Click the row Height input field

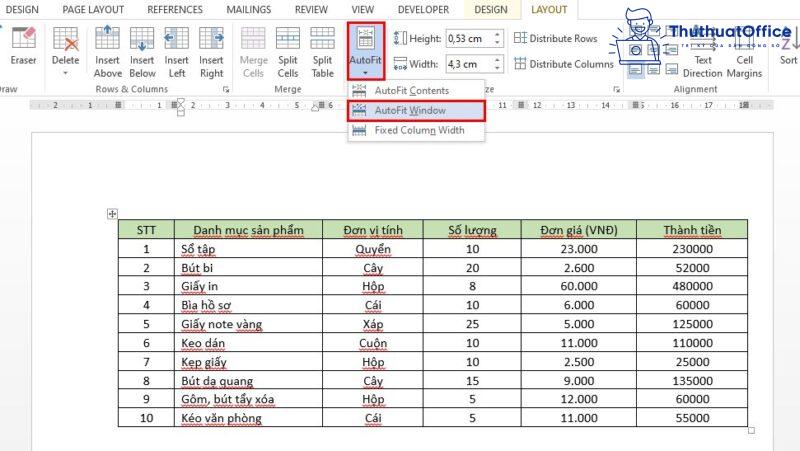[x=469, y=39]
